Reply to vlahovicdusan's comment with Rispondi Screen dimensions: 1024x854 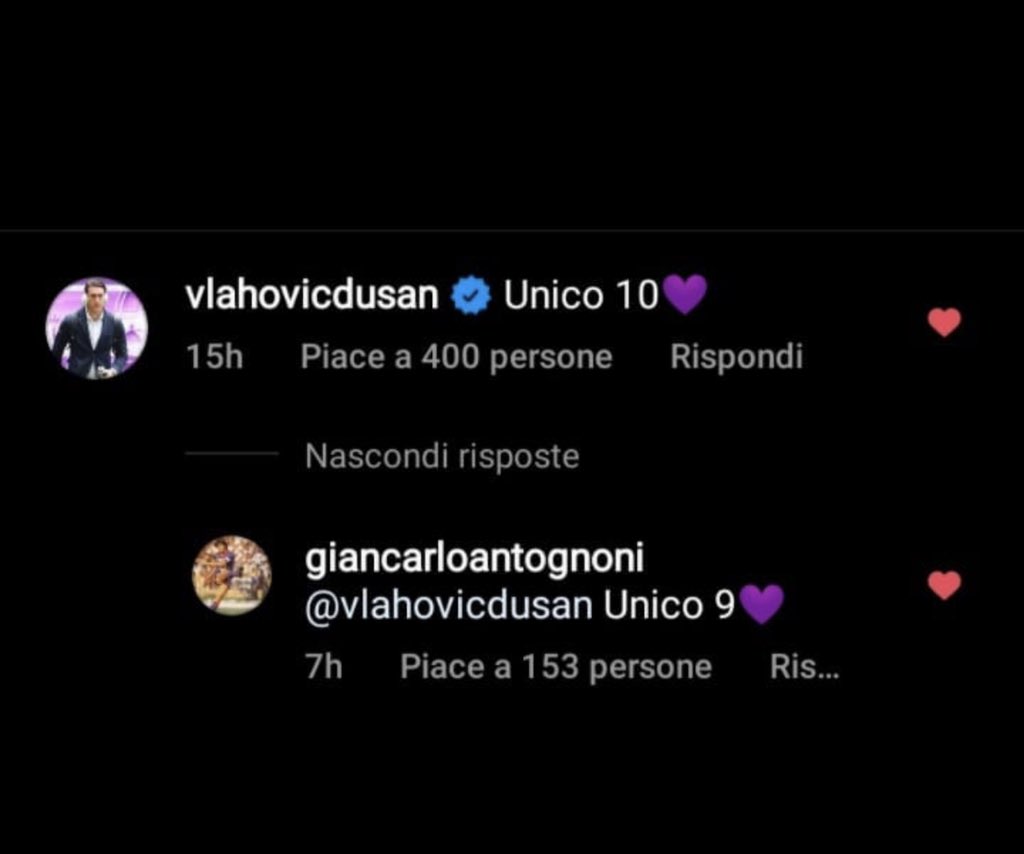point(737,358)
